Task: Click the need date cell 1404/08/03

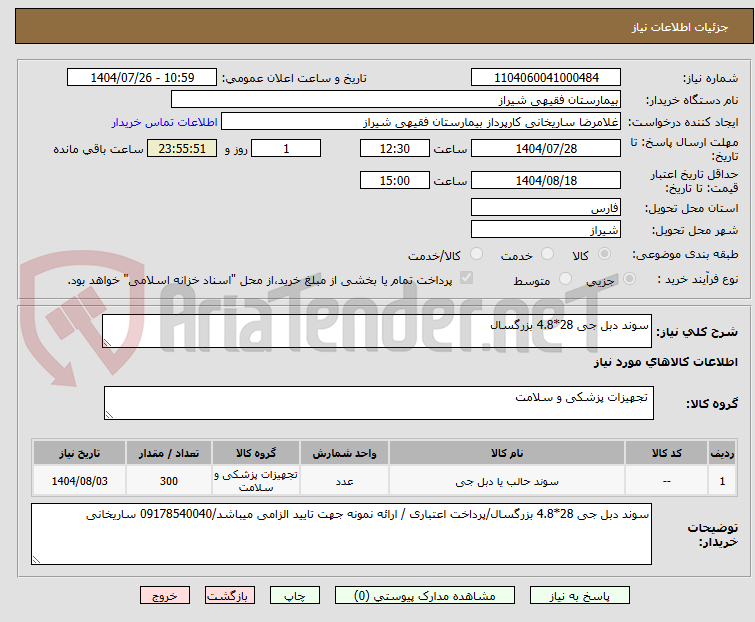Action: pos(79,481)
